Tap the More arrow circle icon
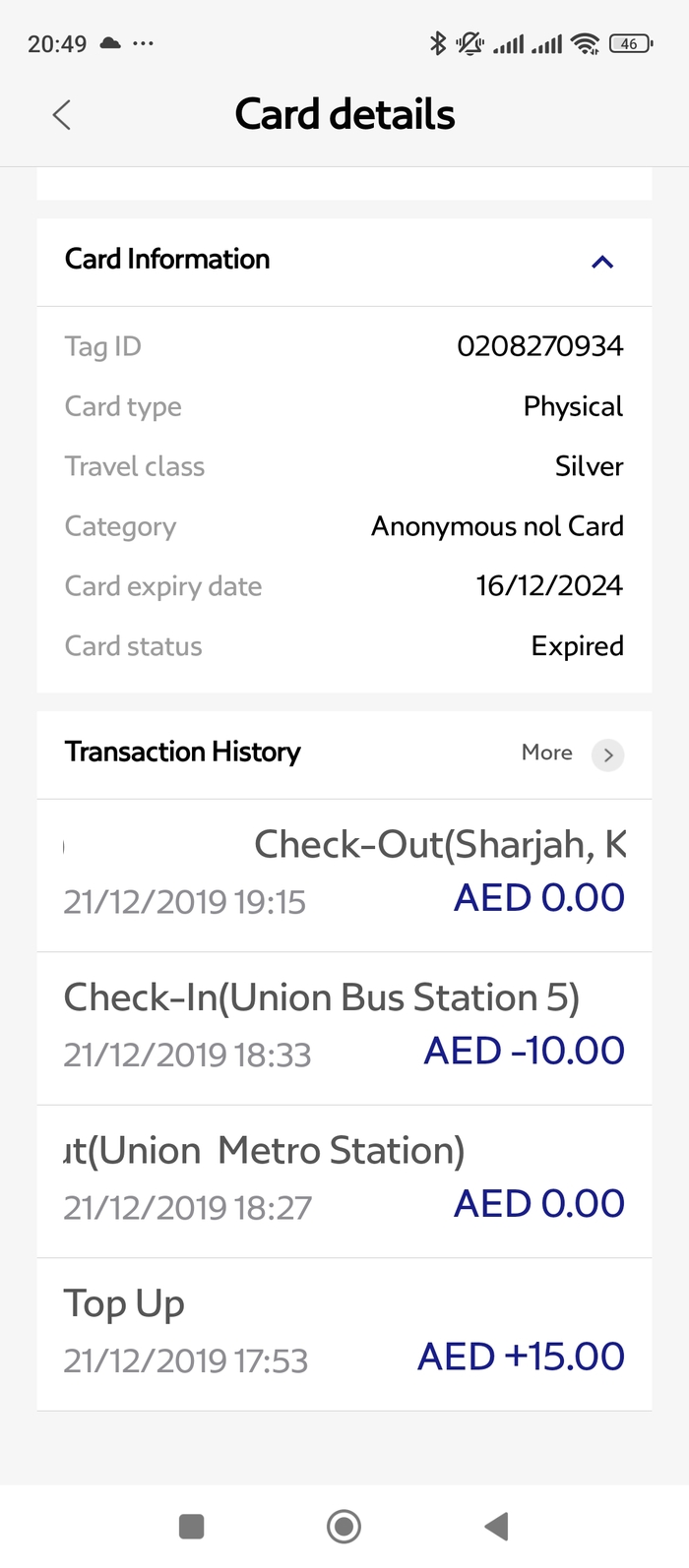The height and width of the screenshot is (1568, 689). click(608, 754)
